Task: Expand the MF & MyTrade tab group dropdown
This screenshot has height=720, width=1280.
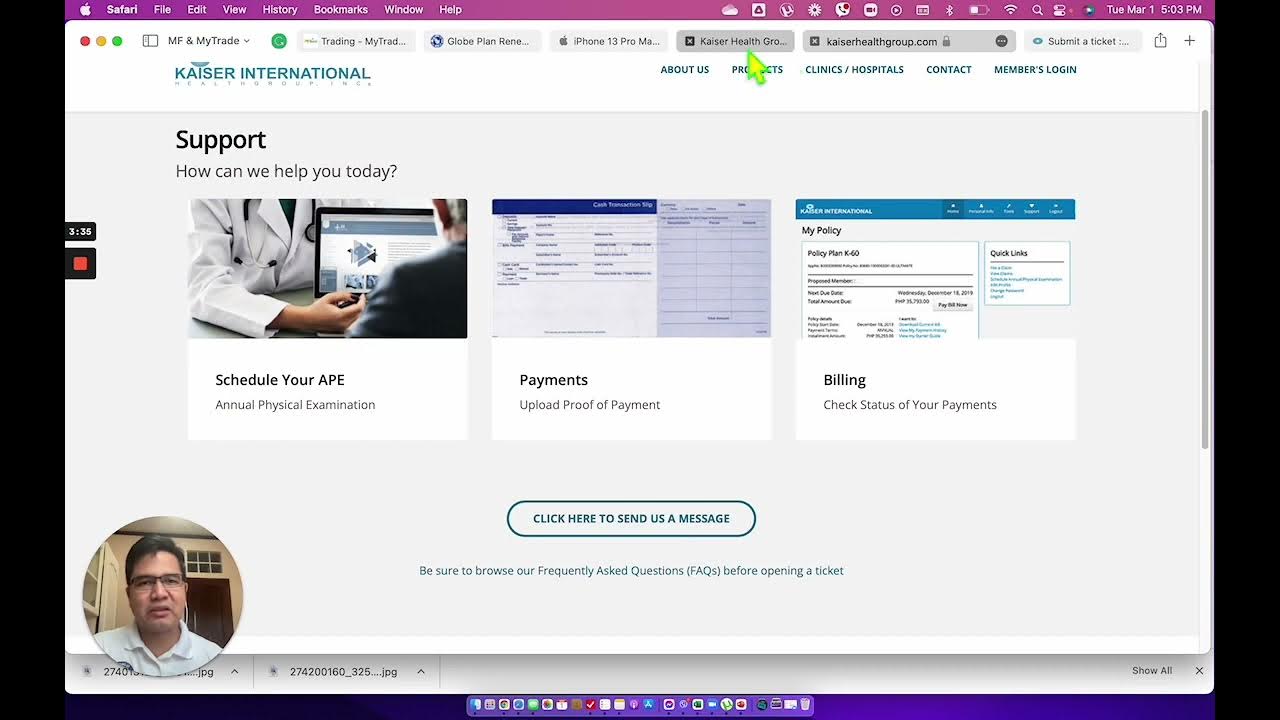Action: pyautogui.click(x=209, y=41)
